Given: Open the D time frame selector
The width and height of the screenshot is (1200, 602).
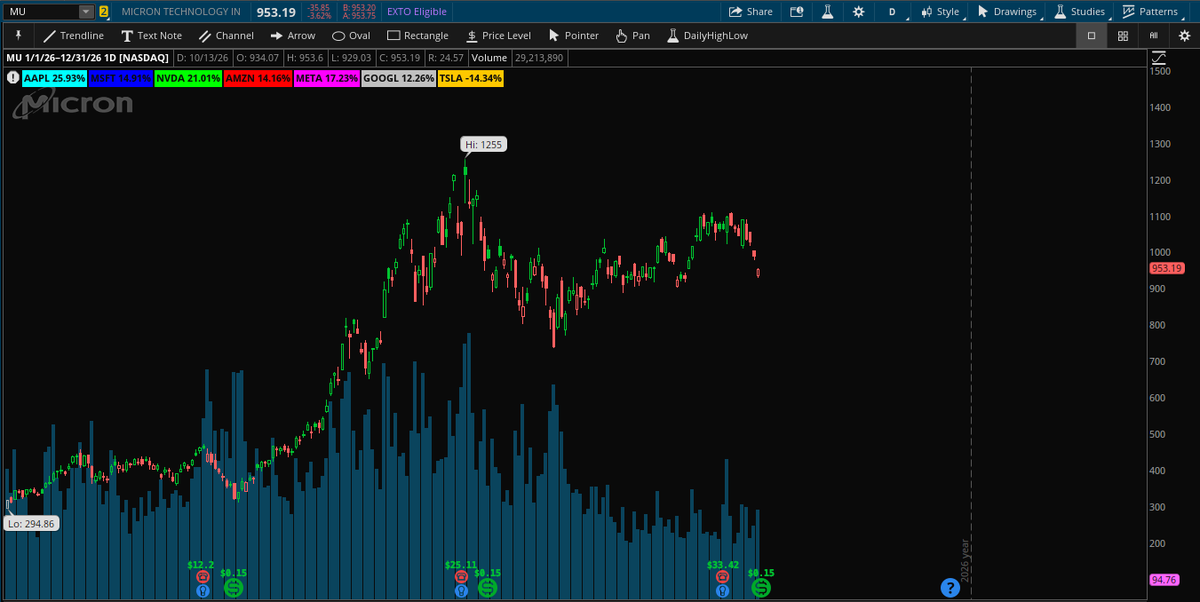Looking at the screenshot, I should 891,12.
